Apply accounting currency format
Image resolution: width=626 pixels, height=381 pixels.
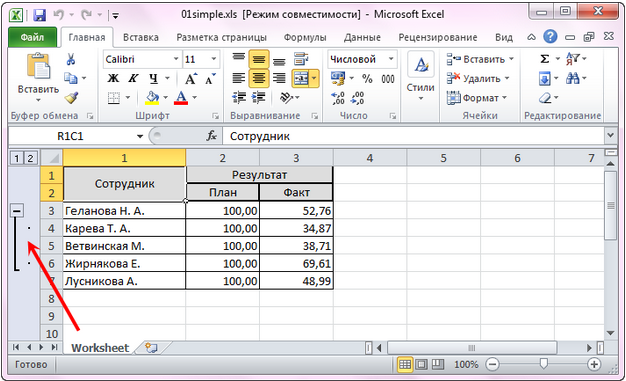[338, 78]
